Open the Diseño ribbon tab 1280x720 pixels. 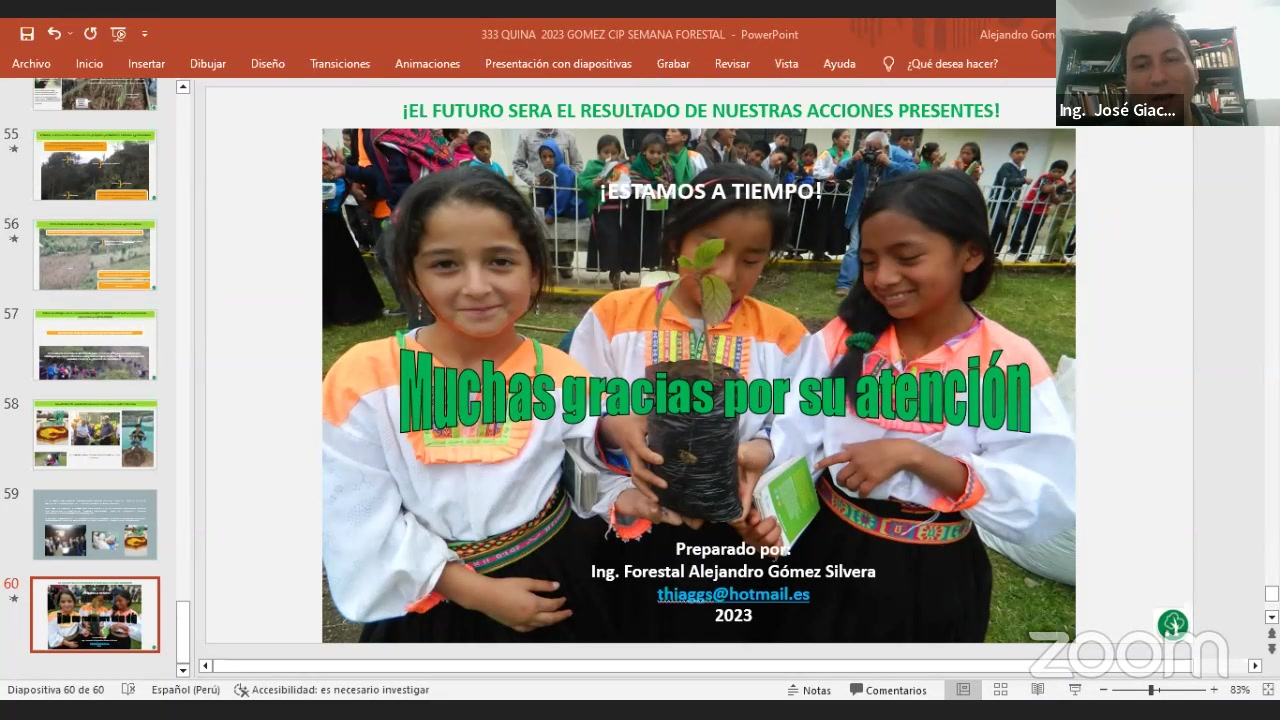pyautogui.click(x=268, y=64)
